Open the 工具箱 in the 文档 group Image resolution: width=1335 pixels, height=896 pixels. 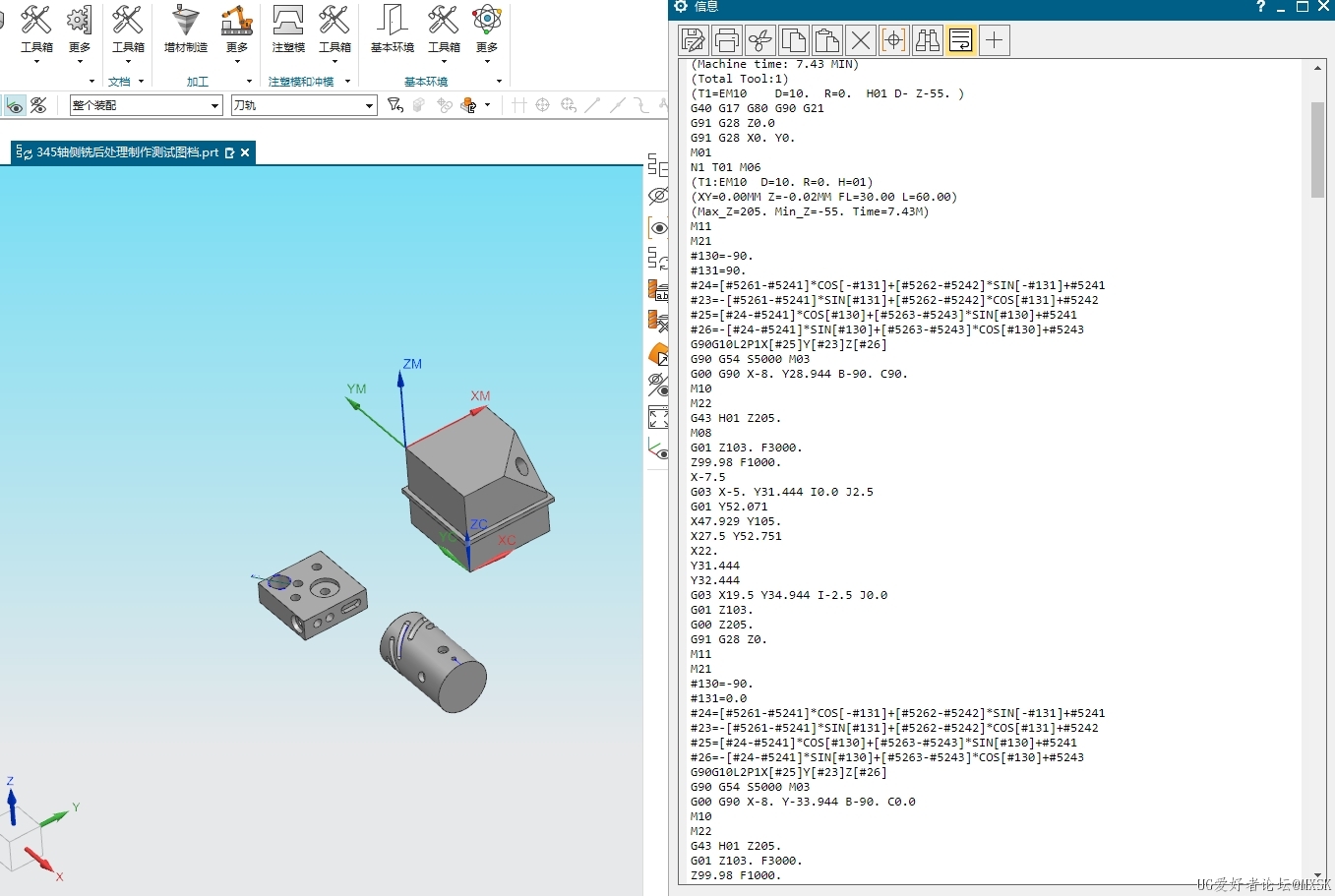(x=128, y=34)
